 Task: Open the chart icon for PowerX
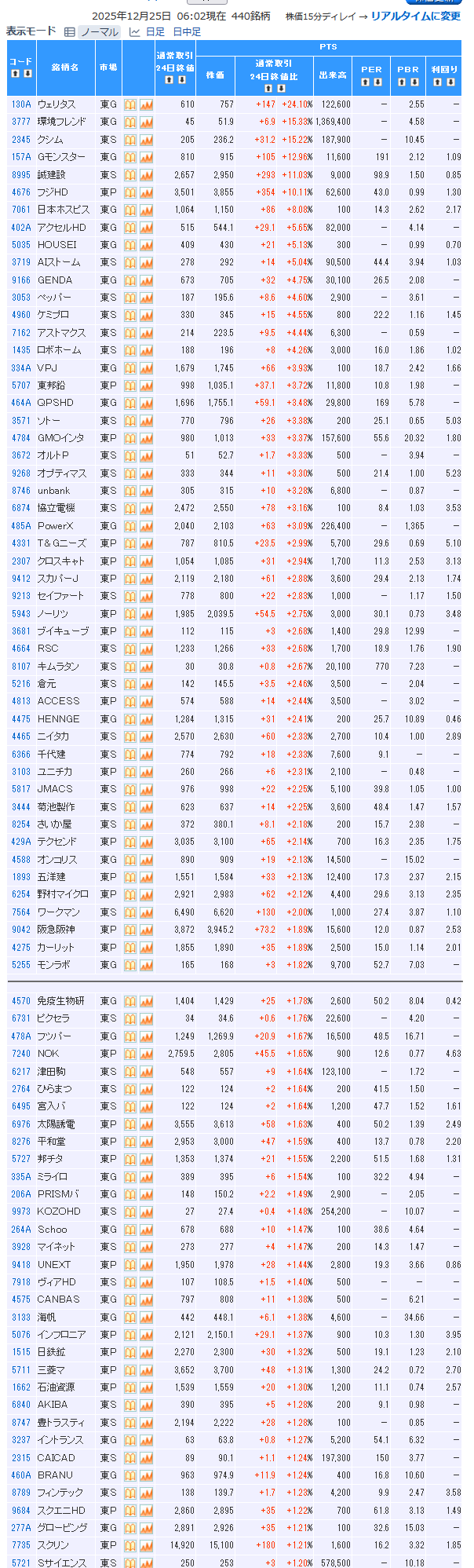pos(146,526)
